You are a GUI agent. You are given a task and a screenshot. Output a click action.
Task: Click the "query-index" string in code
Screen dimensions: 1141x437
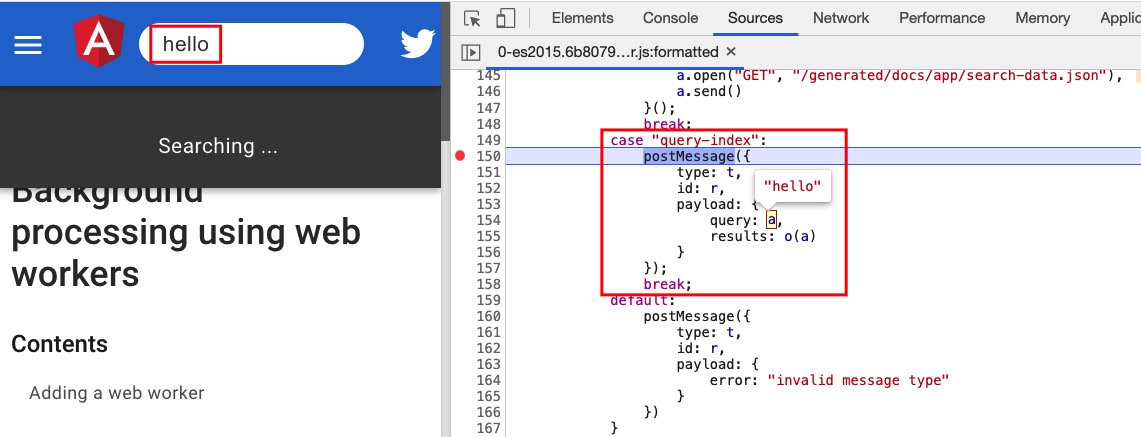coord(705,140)
